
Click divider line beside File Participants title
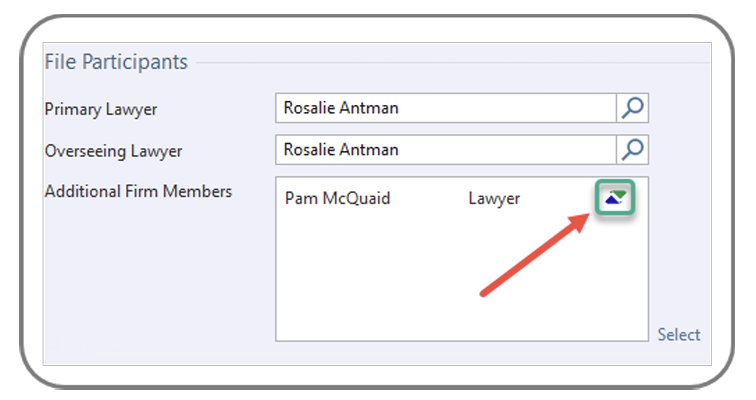tap(452, 63)
